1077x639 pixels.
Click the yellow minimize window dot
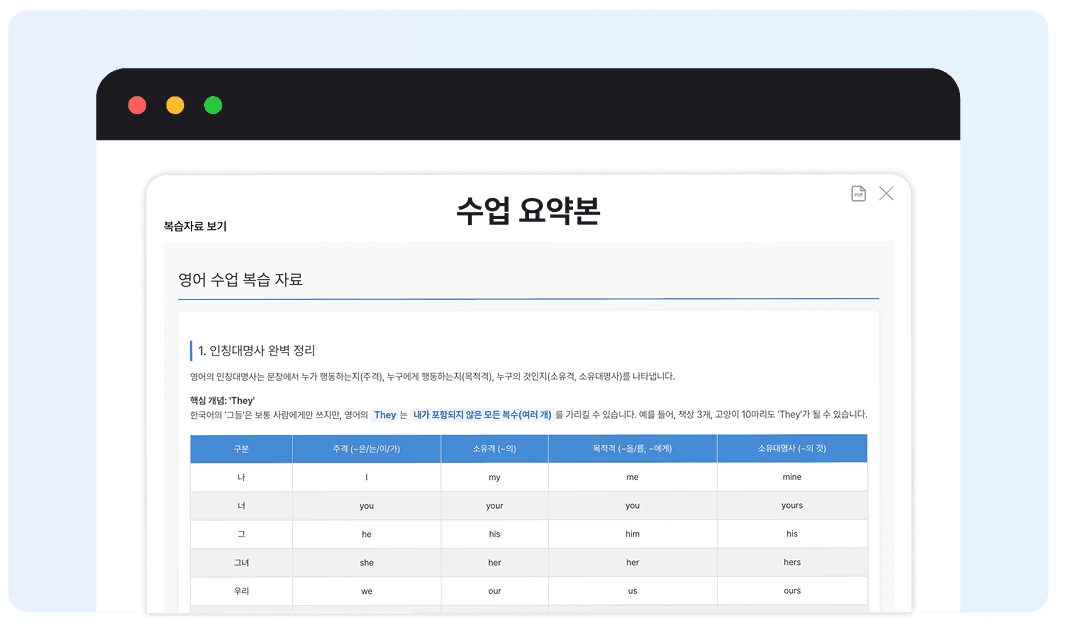pyautogui.click(x=175, y=105)
